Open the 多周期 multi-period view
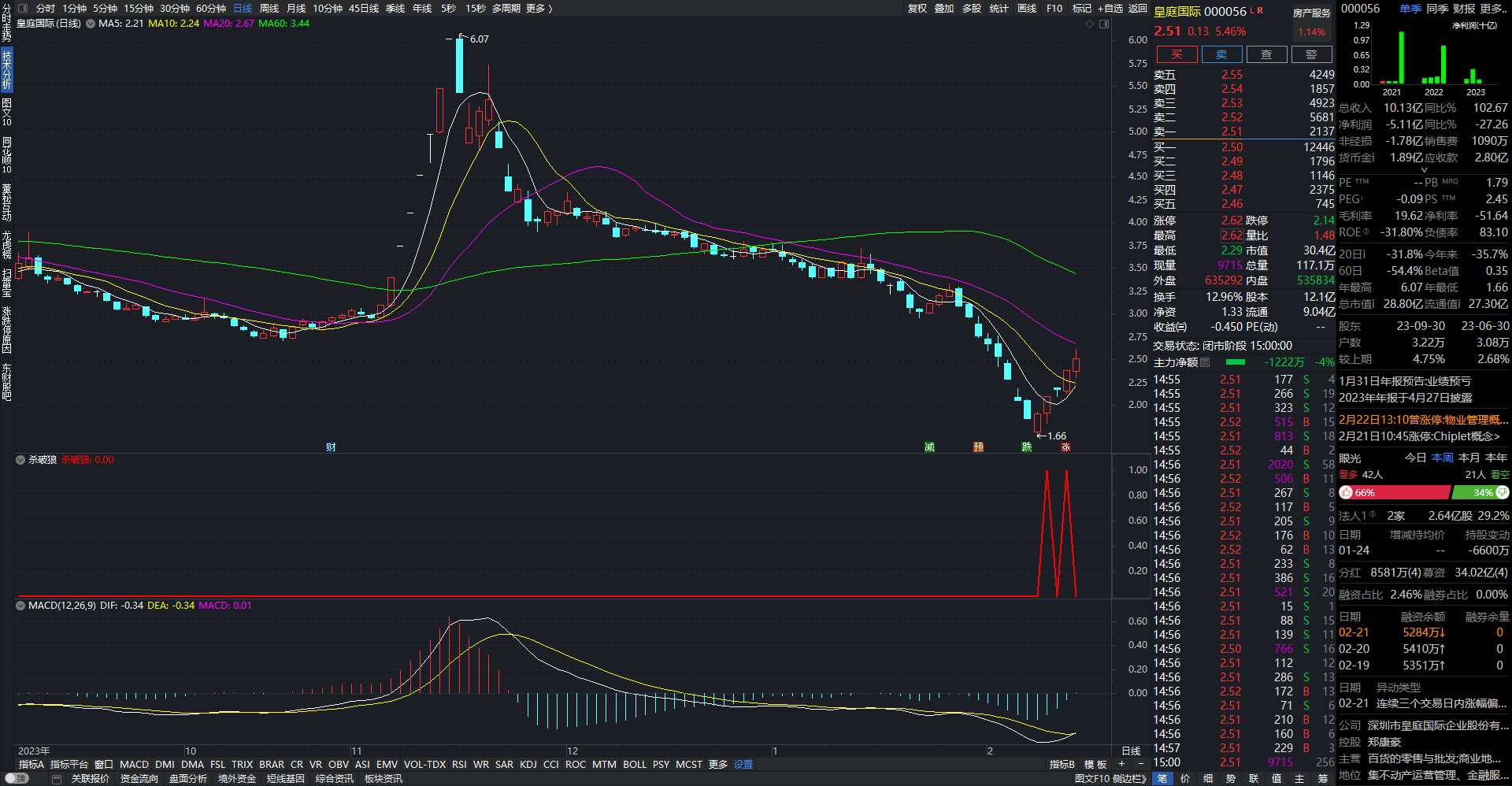The height and width of the screenshot is (786, 1512). (x=506, y=9)
